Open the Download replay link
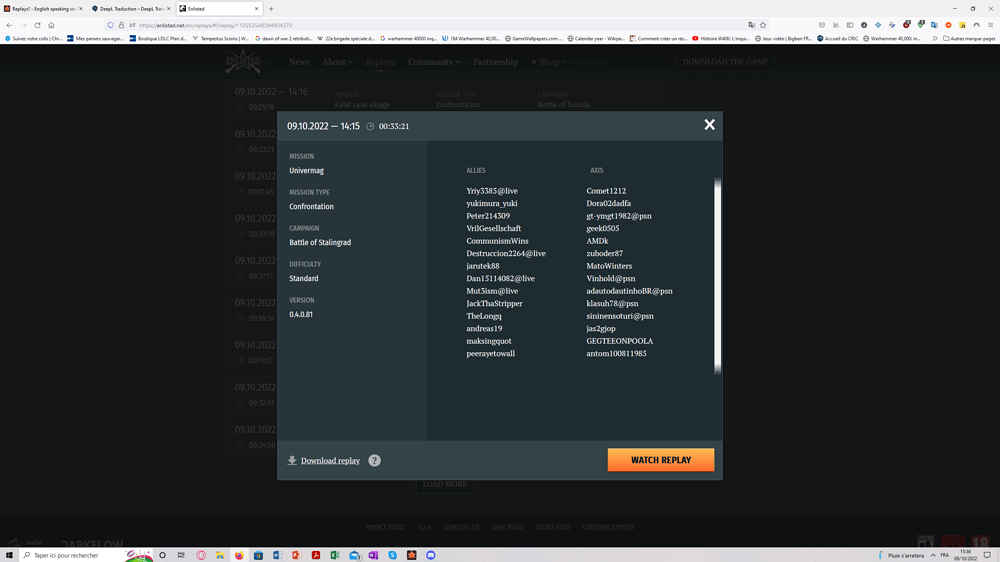The width and height of the screenshot is (1000, 562). coord(330,461)
